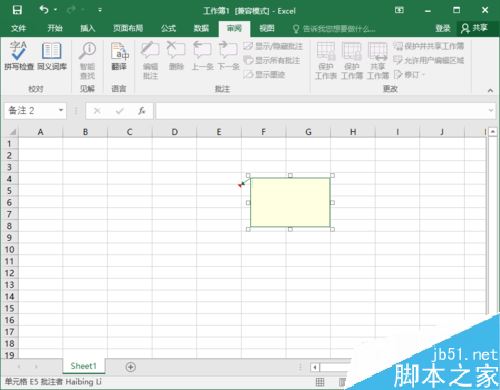Open 同义词库 thesaurus
Screen dimensions: 500x390
(52, 56)
